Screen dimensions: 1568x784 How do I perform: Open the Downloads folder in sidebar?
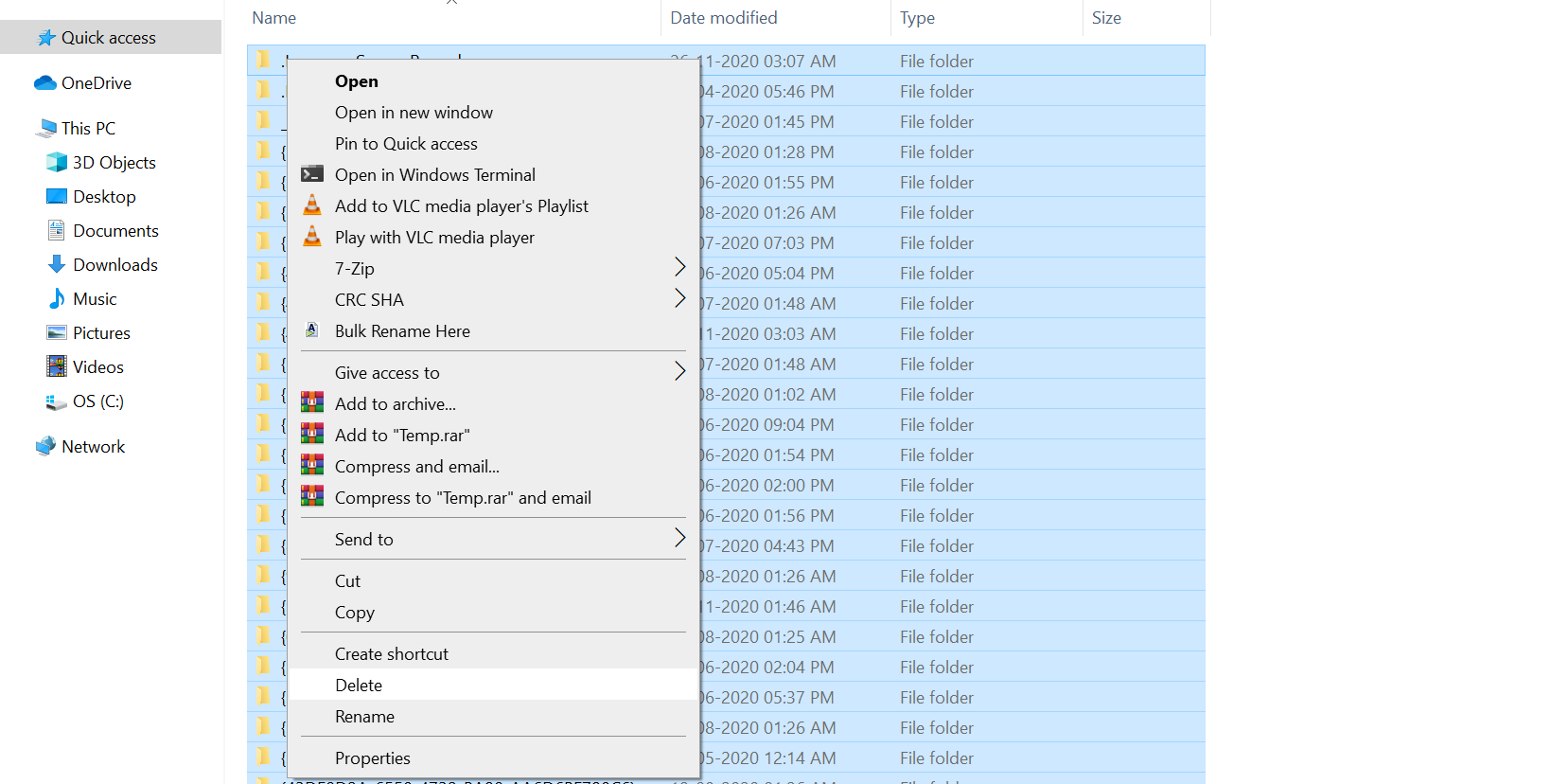[115, 265]
